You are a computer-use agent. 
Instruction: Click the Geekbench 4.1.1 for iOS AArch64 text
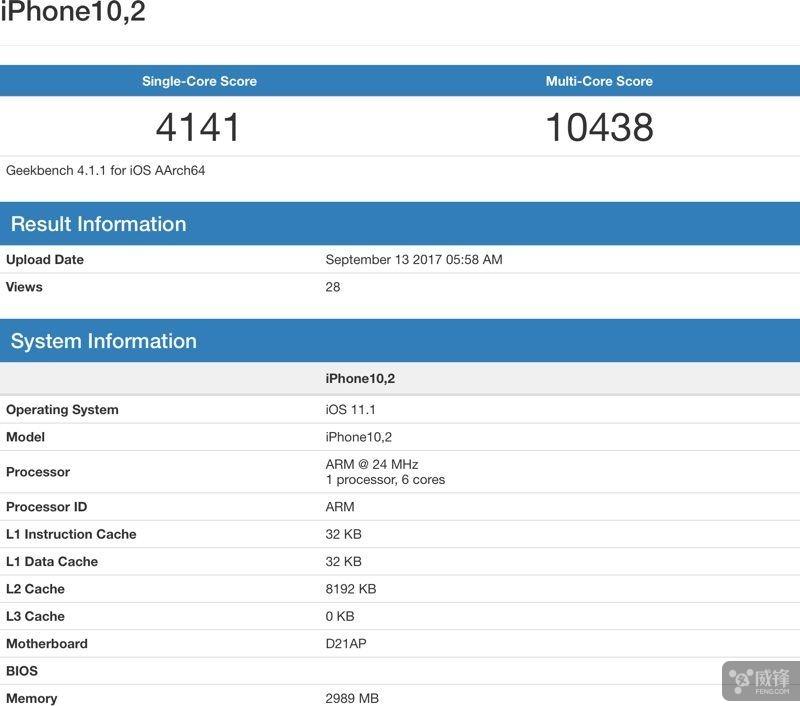pos(106,170)
